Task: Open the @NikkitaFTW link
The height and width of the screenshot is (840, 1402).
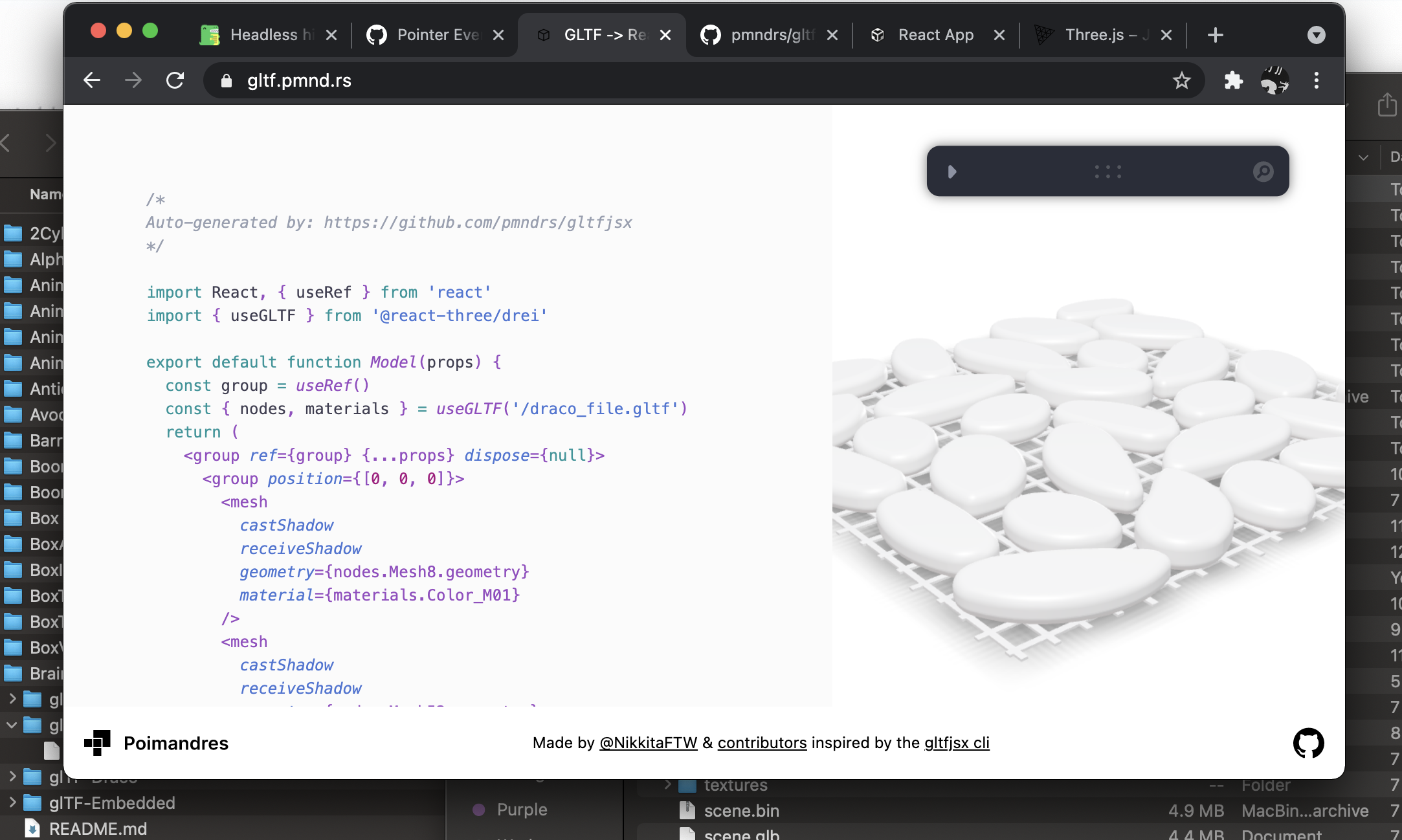Action: (648, 743)
